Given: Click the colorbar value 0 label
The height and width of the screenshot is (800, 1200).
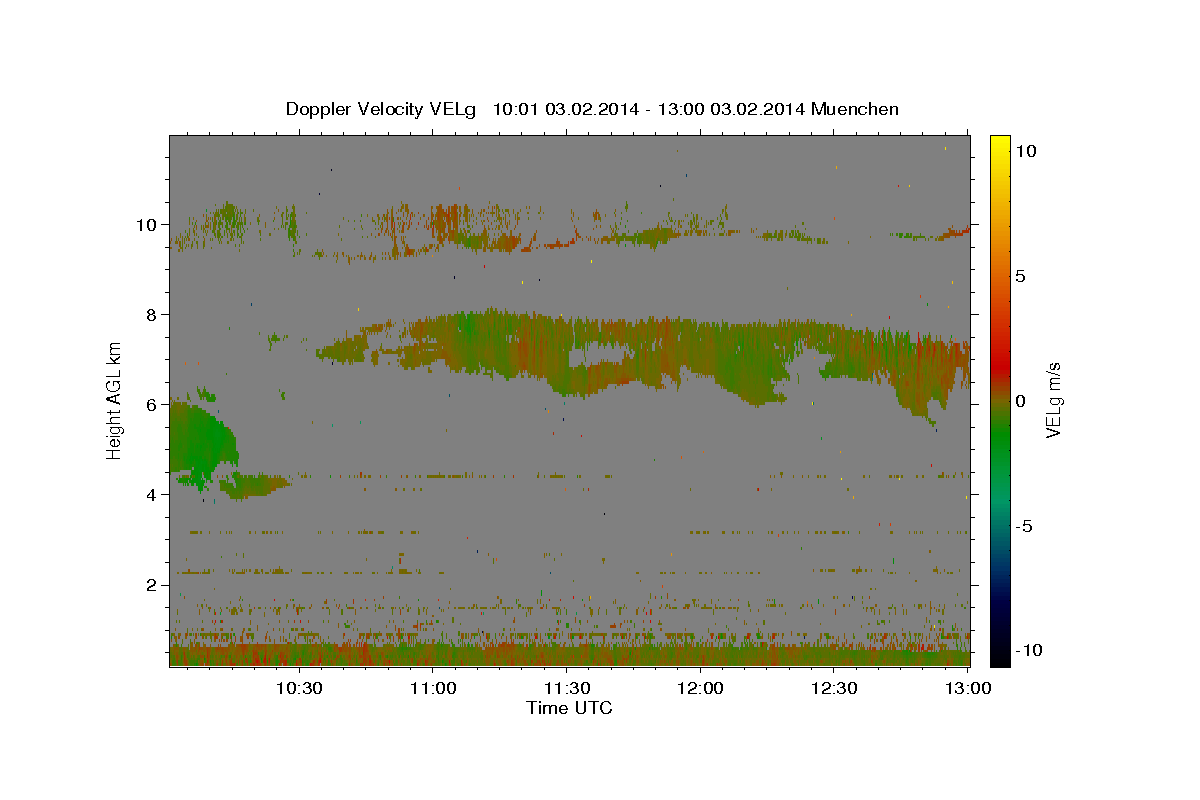Looking at the screenshot, I should (1020, 400).
